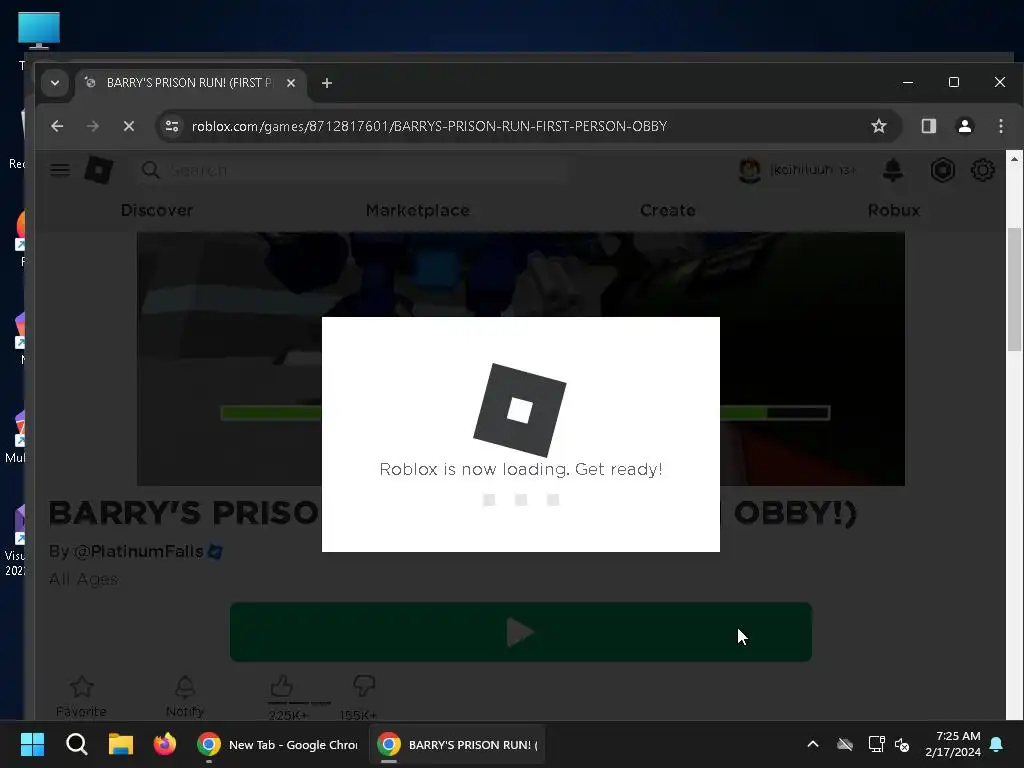The image size is (1024, 768).
Task: Focus the Roblox search field
Action: [x=353, y=170]
